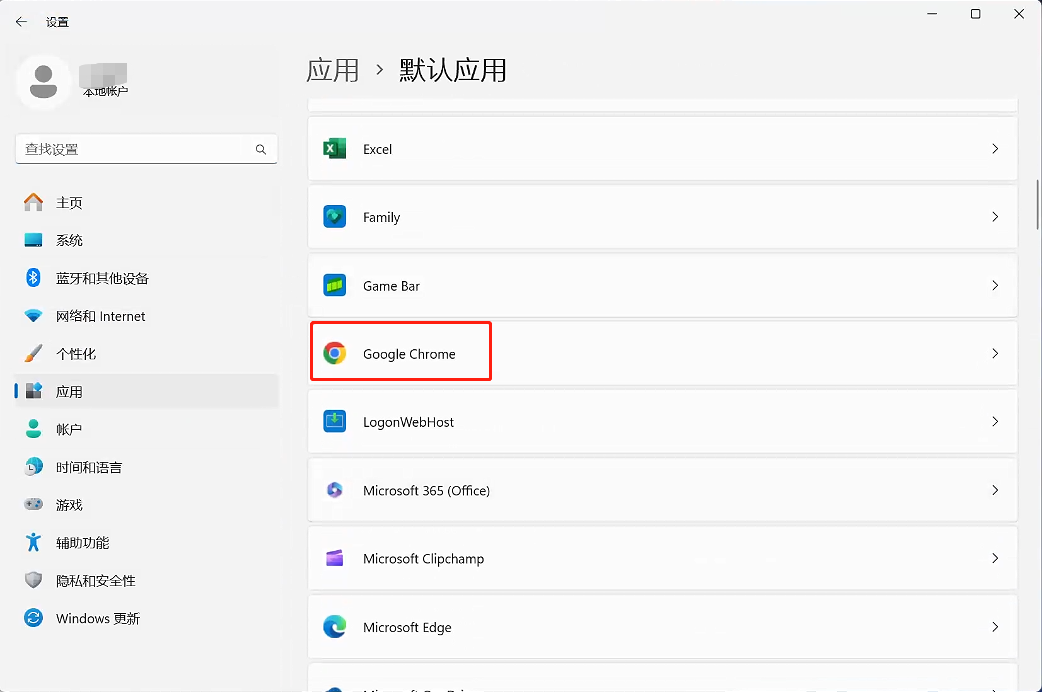The image size is (1042, 692).
Task: Select 隐私和安全性 in the sidebar
Action: 146,580
